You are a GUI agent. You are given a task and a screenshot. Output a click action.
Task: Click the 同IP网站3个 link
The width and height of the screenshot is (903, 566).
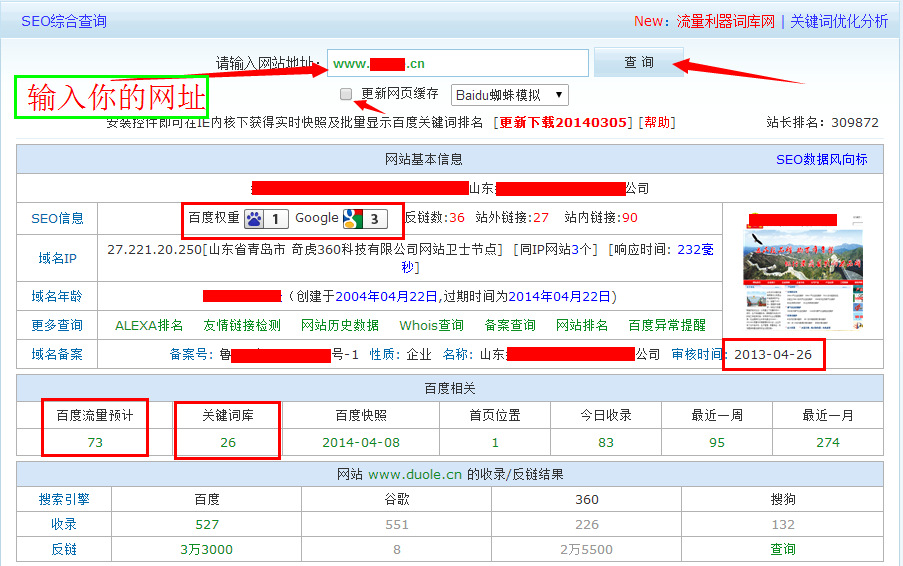point(556,249)
